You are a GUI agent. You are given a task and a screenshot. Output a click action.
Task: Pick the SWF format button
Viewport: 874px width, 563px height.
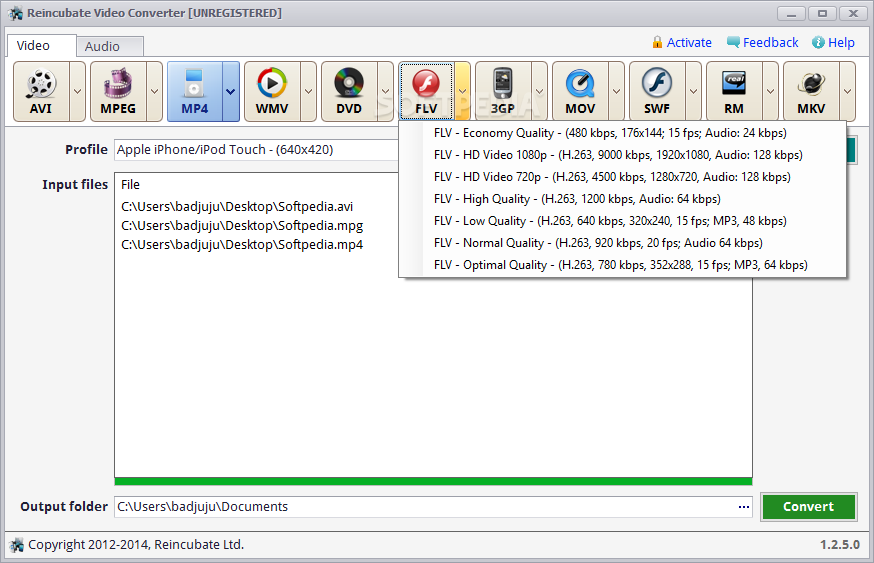pyautogui.click(x=657, y=91)
